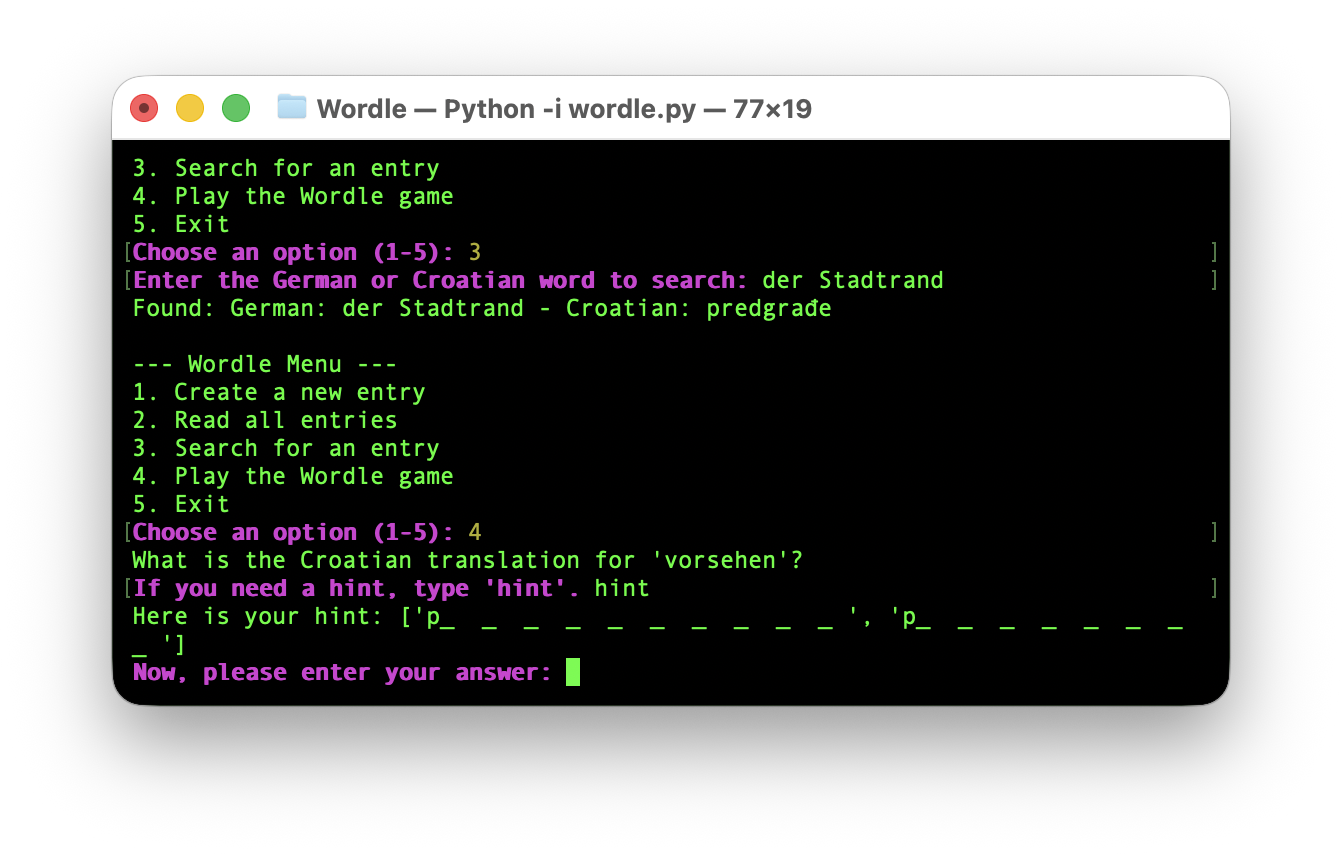
Task: Click the 'Found: German: der Stadtrand' result line
Action: [x=328, y=308]
